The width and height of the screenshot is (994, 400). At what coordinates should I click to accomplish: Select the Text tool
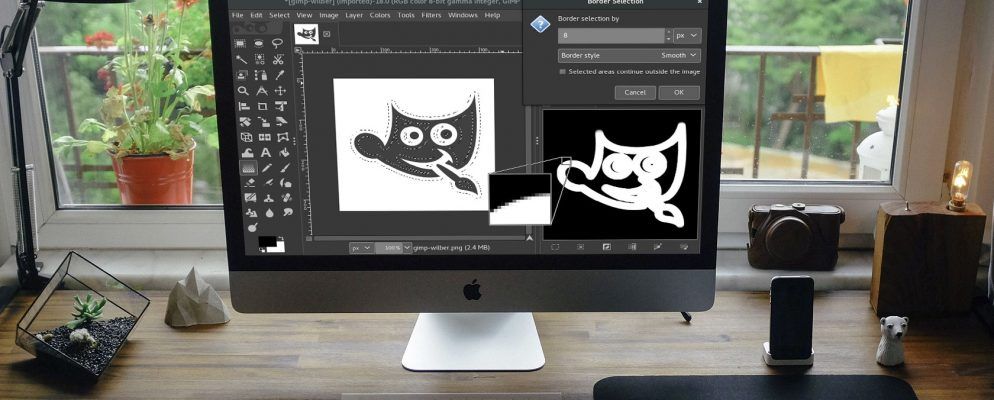(266, 153)
